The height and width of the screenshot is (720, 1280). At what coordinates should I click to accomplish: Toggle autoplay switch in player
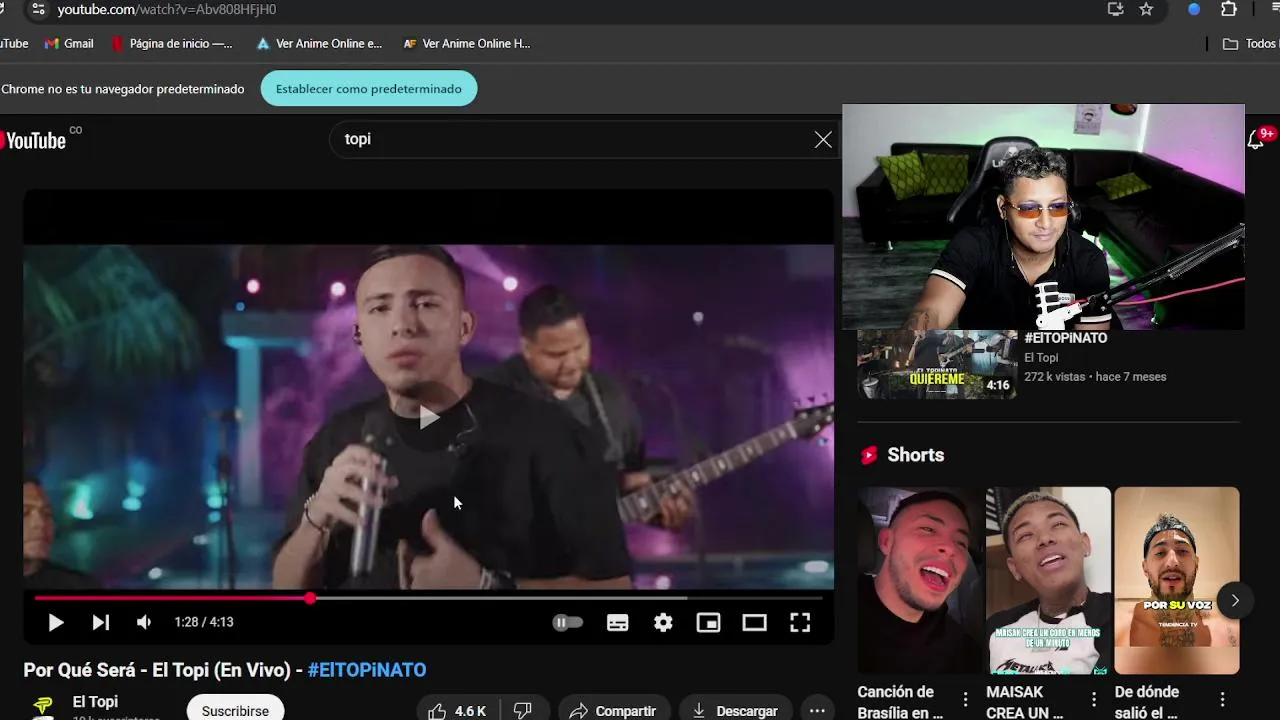(x=567, y=622)
